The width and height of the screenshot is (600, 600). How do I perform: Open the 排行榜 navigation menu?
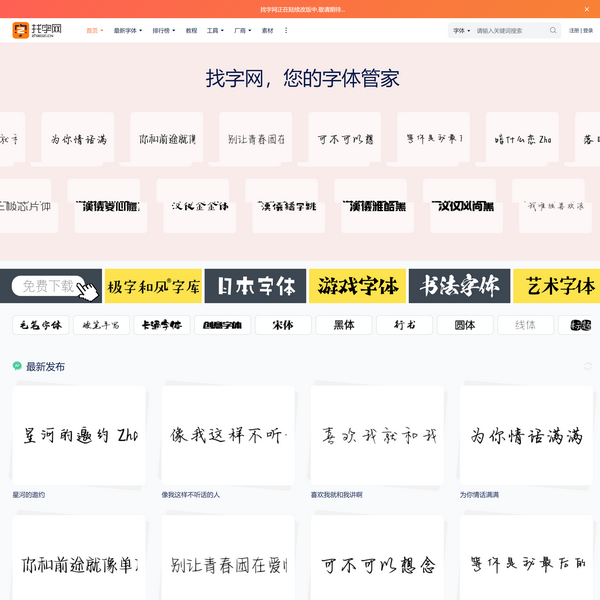click(164, 31)
